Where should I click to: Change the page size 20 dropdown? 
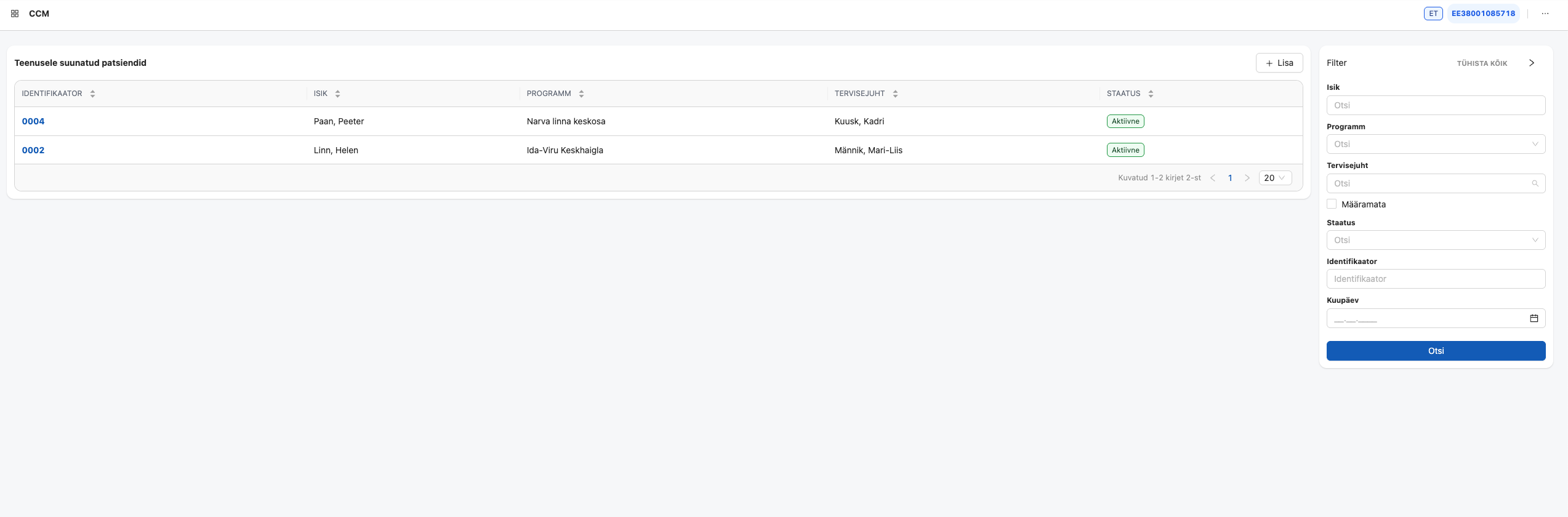(x=1275, y=178)
